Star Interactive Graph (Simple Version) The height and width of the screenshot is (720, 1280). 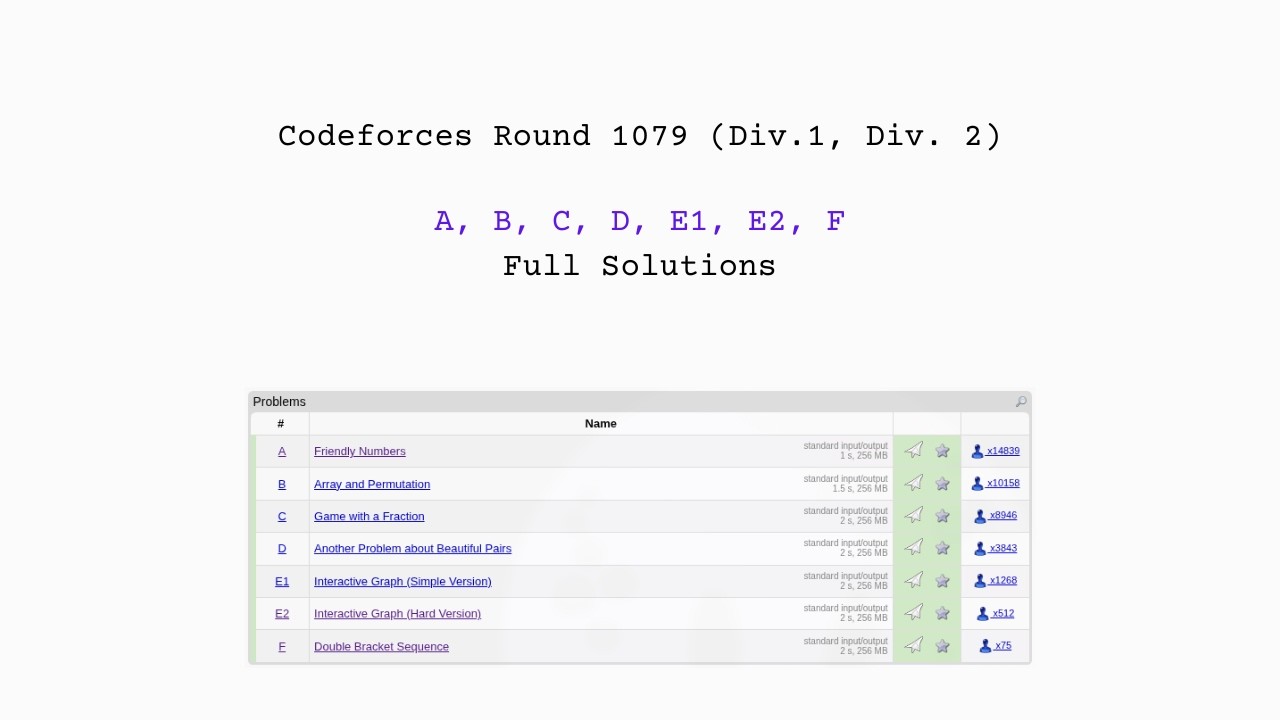pos(942,581)
